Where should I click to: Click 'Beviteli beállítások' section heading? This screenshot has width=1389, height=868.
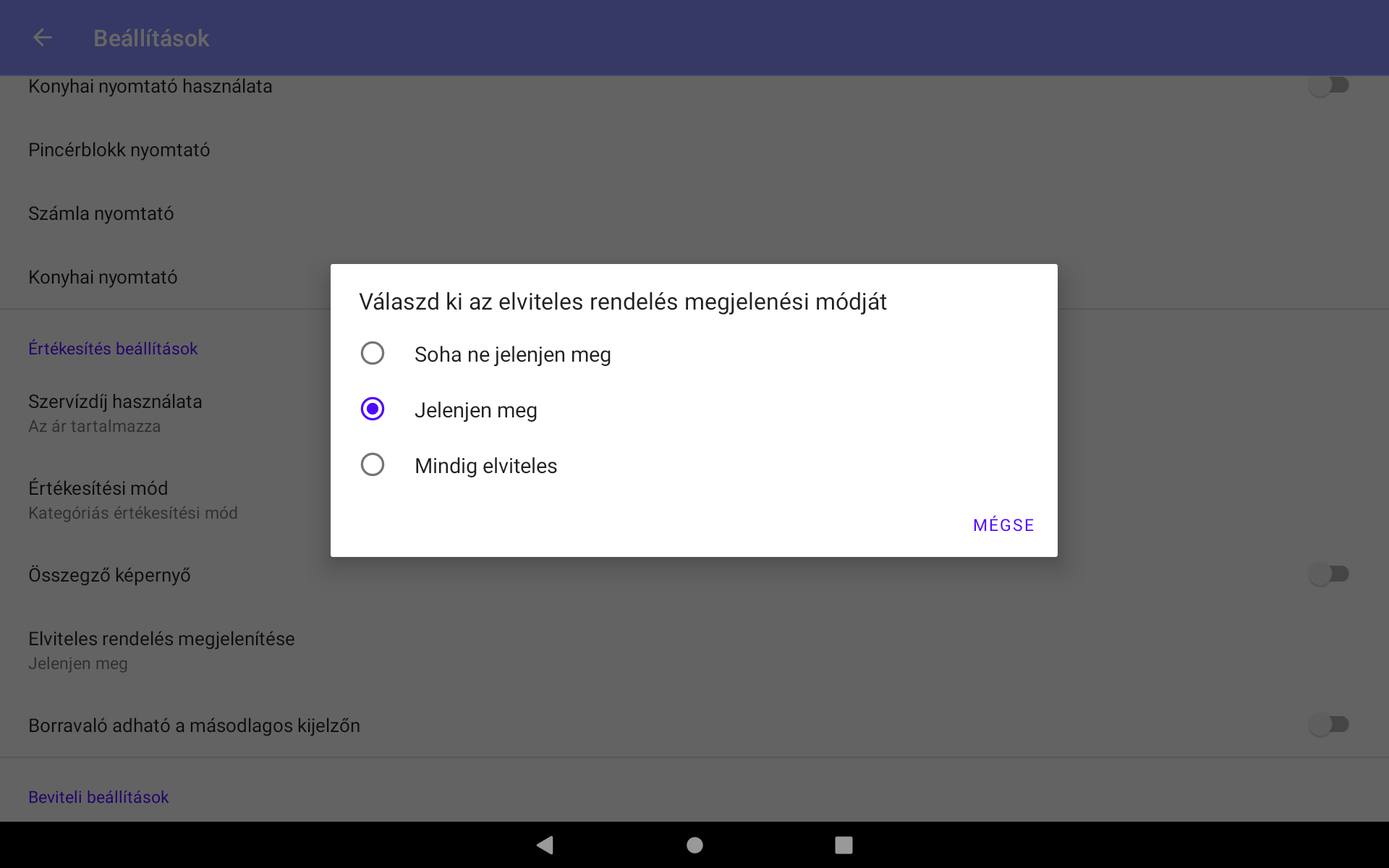pos(98,797)
